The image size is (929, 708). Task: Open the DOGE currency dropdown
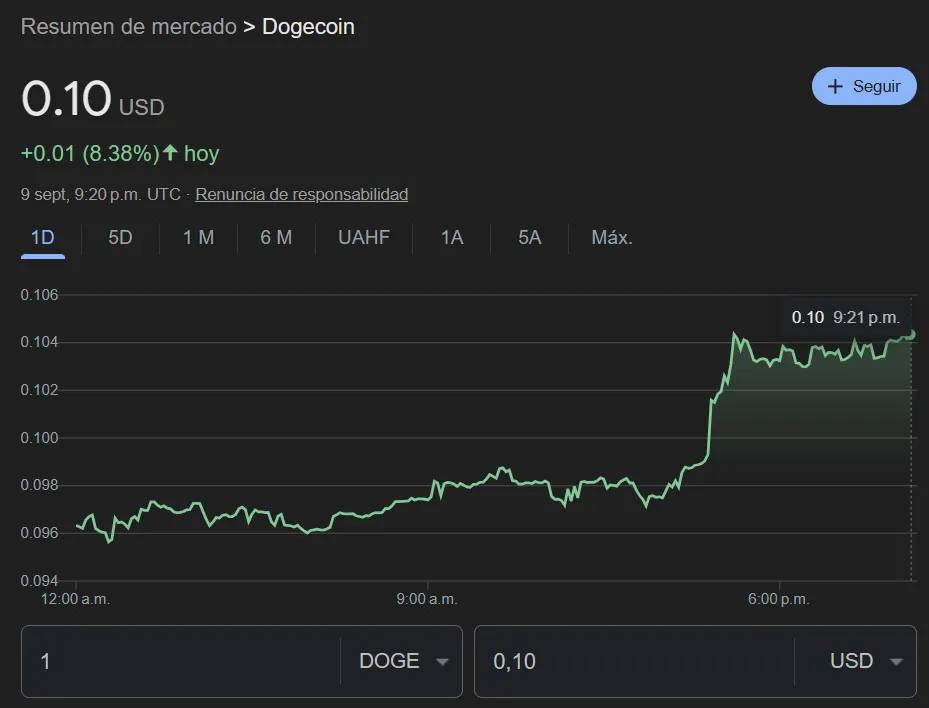402,661
